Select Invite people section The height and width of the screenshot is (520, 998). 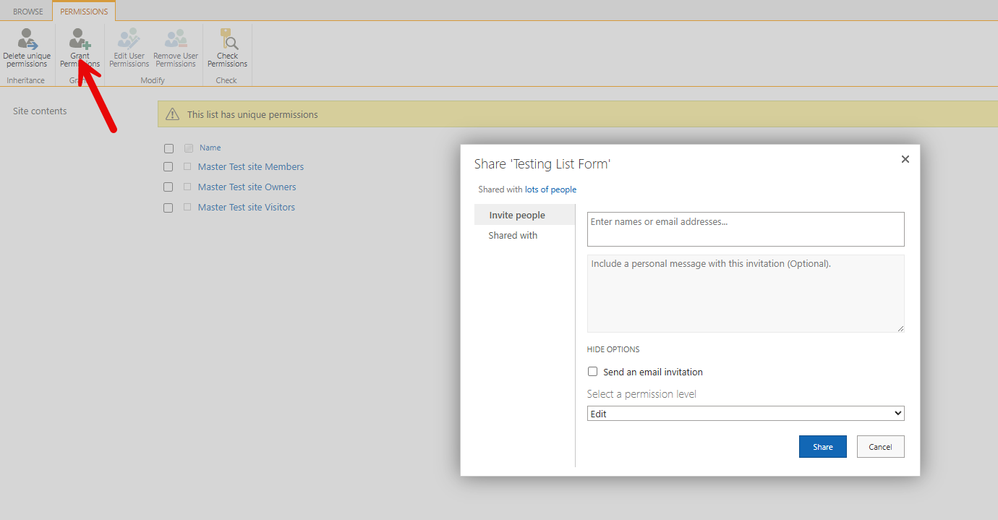coord(524,215)
